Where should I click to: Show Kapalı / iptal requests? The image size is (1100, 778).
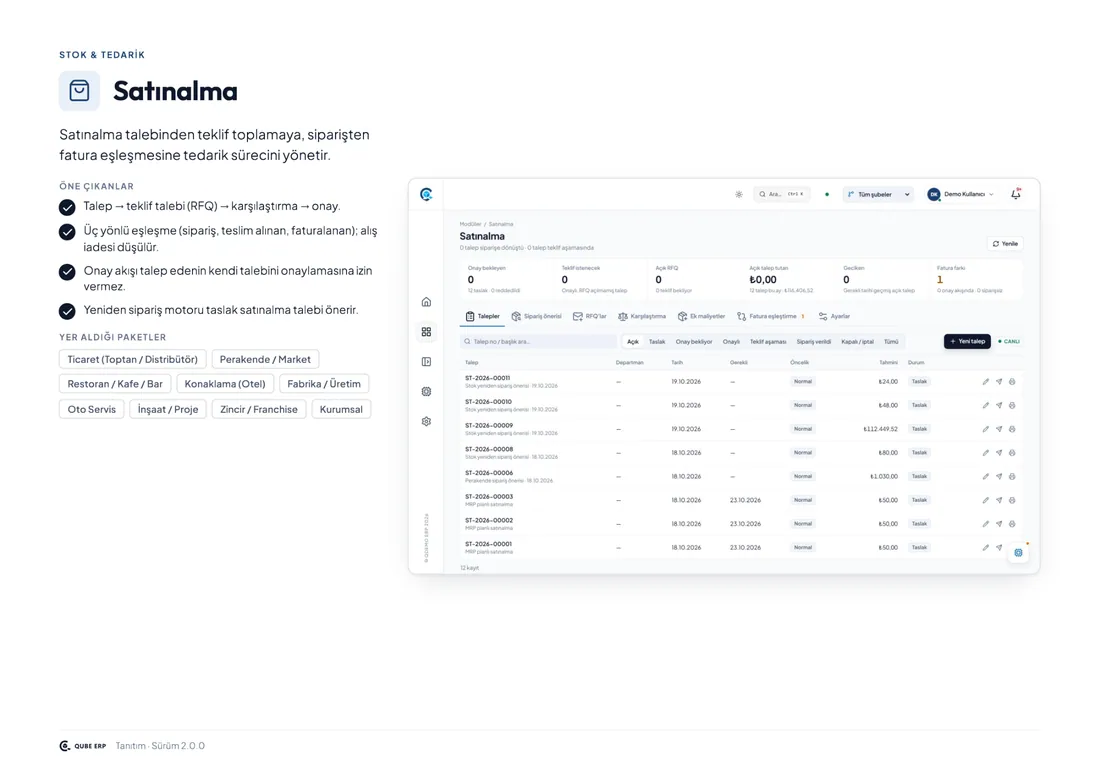pos(857,342)
